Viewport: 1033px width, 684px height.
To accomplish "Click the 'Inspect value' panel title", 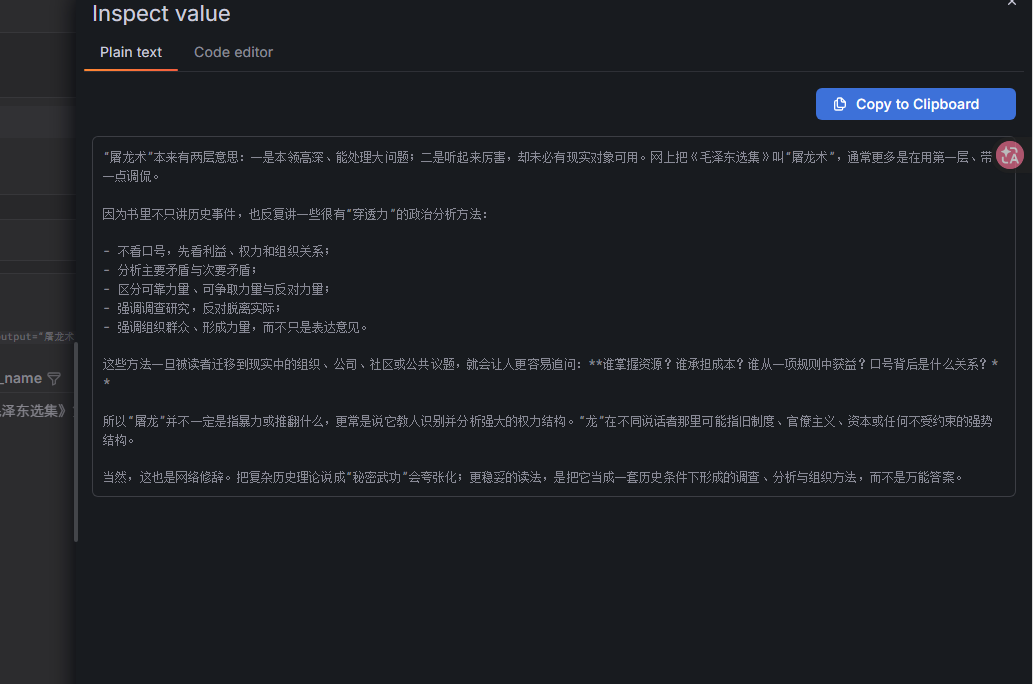I will tap(161, 13).
